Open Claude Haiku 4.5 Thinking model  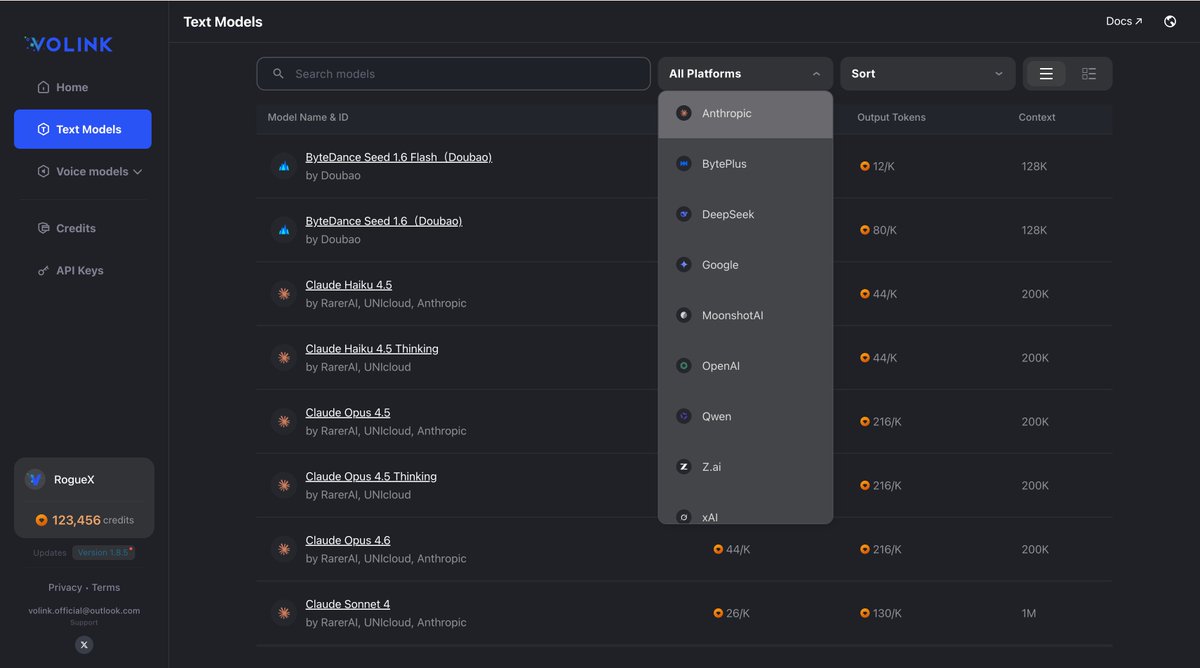click(372, 349)
